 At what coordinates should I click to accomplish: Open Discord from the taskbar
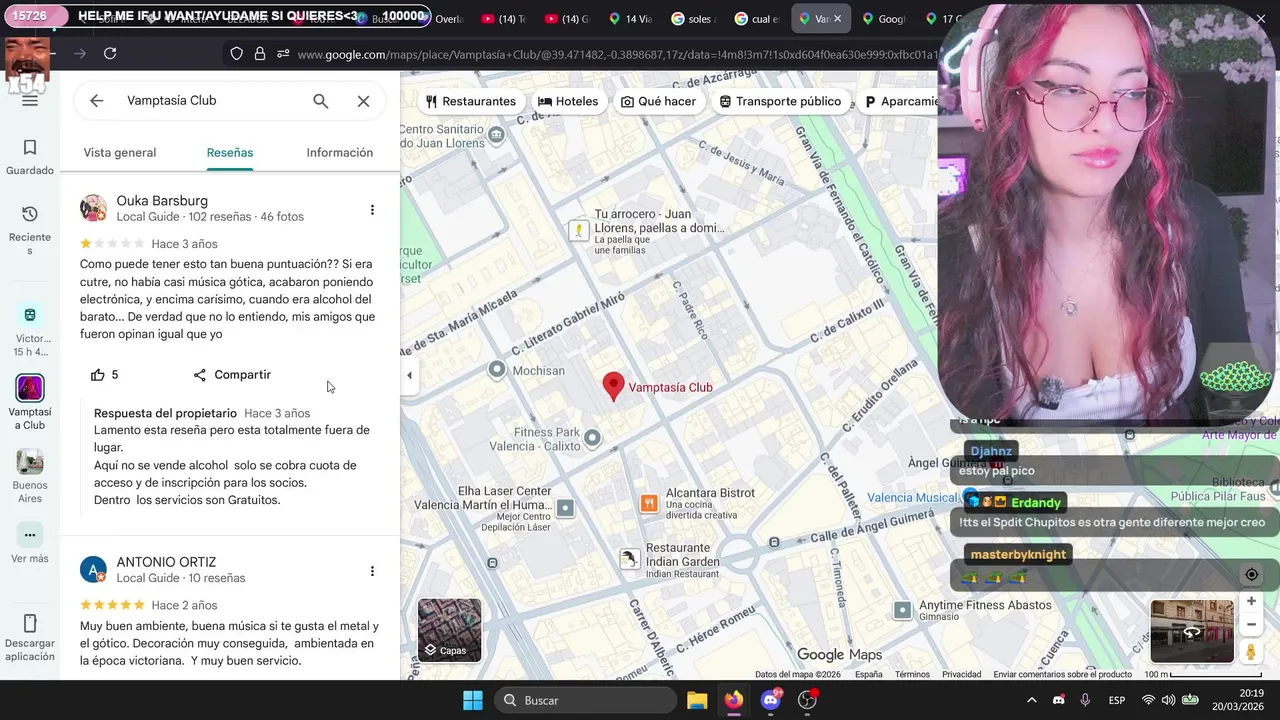tap(771, 700)
